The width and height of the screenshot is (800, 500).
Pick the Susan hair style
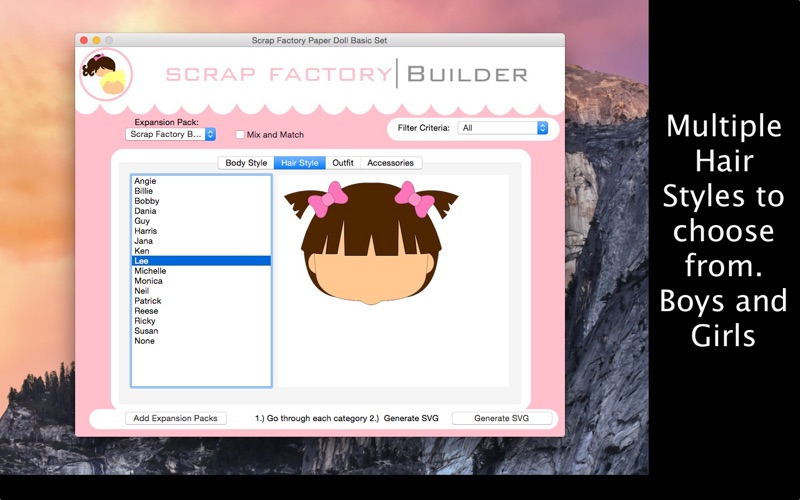pyautogui.click(x=201, y=331)
